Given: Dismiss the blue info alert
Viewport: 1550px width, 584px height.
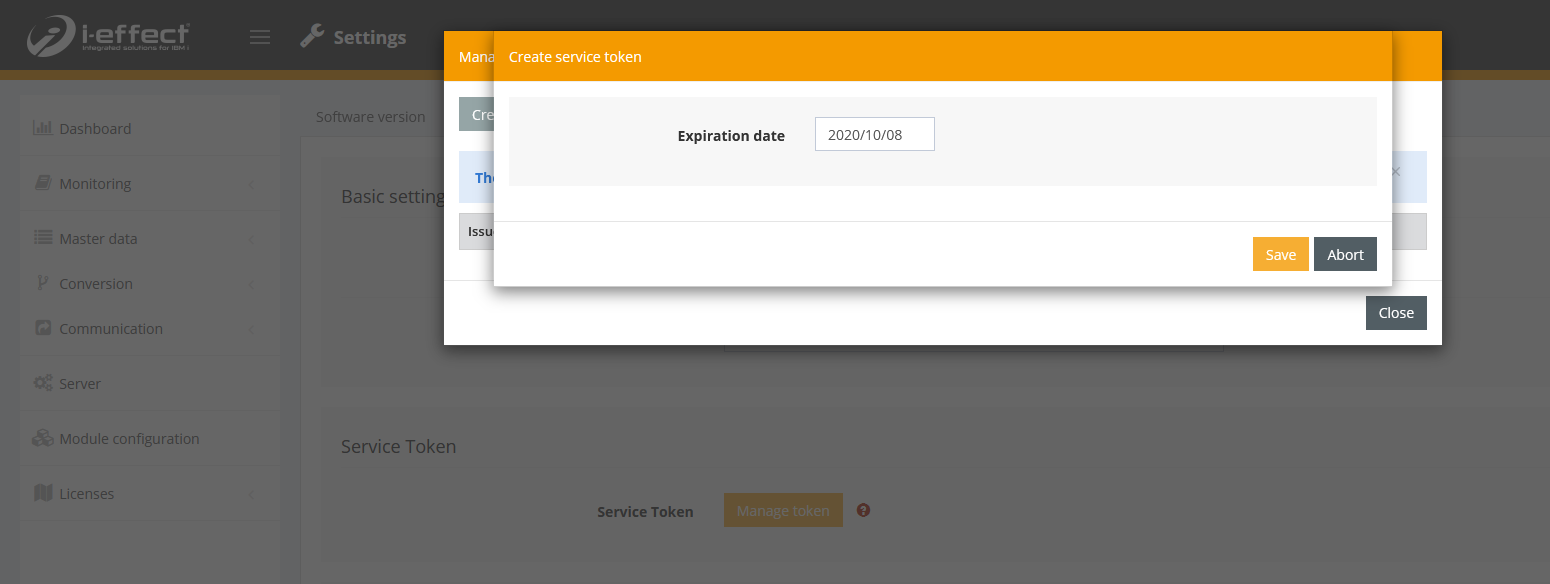Looking at the screenshot, I should point(1396,172).
